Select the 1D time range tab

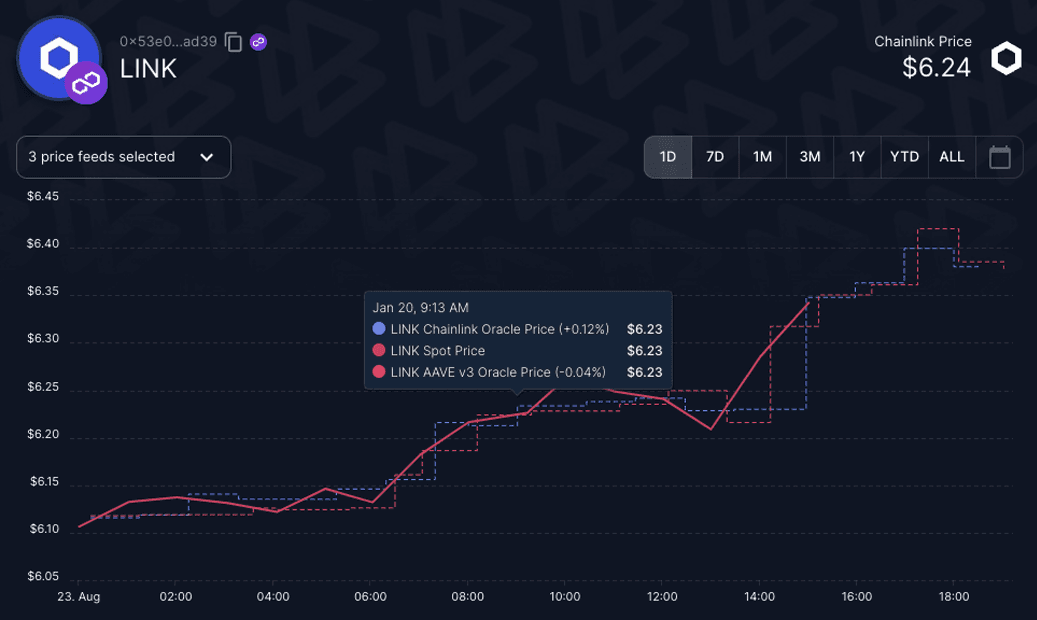[668, 157]
